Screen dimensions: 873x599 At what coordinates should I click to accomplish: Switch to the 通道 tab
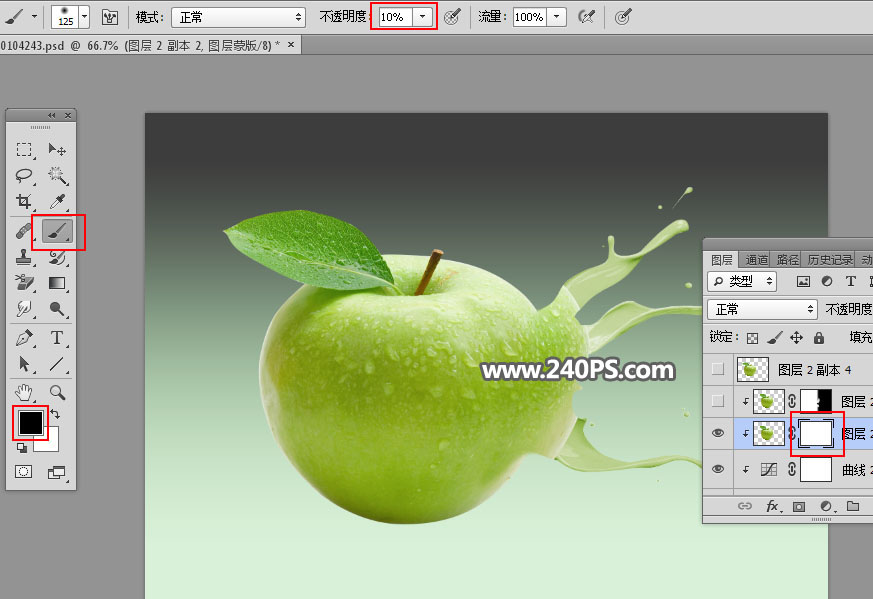pyautogui.click(x=756, y=260)
